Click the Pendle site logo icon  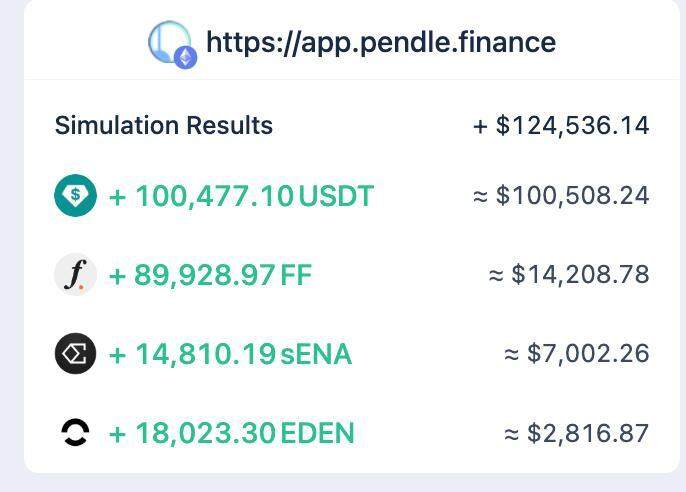[x=170, y=42]
